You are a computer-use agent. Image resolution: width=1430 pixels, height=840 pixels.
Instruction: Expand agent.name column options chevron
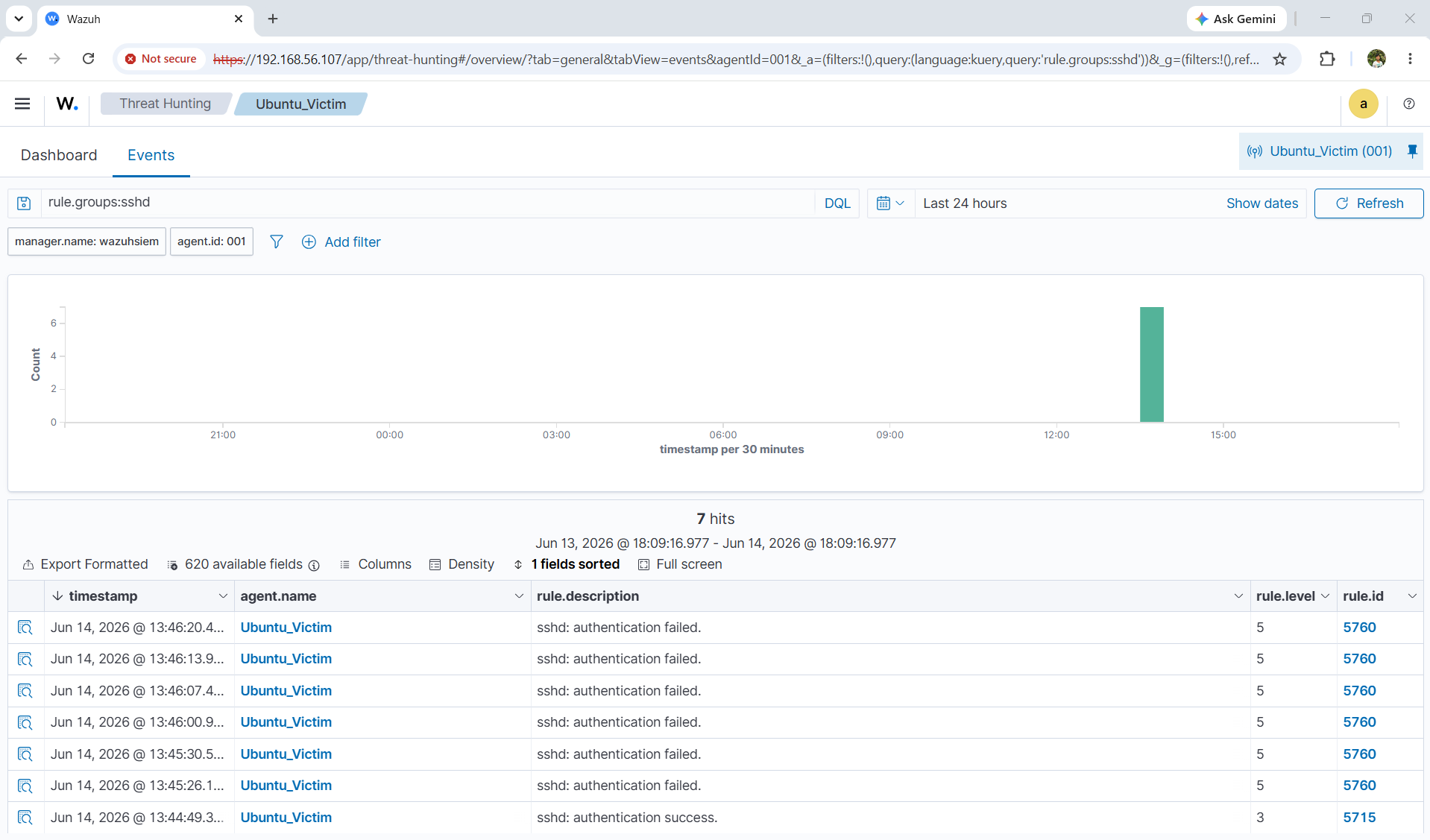point(519,596)
